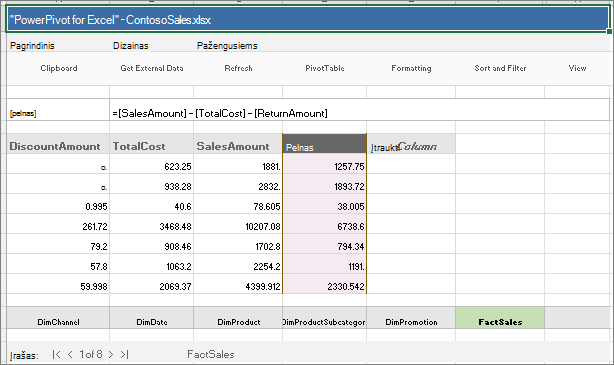Open the Sort and Filter group
Image resolution: width=614 pixels, height=365 pixels.
click(500, 68)
